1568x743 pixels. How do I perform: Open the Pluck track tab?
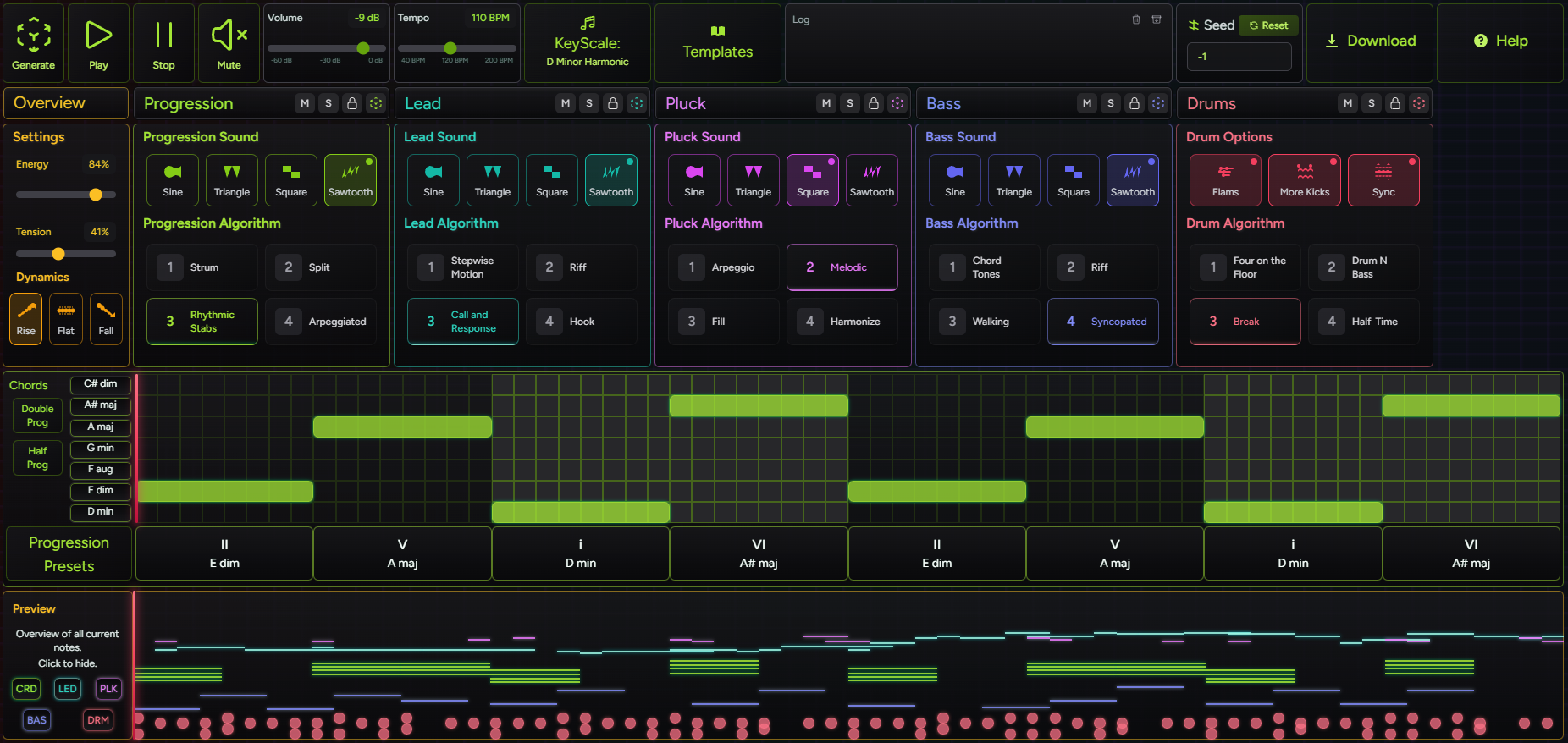tap(686, 104)
